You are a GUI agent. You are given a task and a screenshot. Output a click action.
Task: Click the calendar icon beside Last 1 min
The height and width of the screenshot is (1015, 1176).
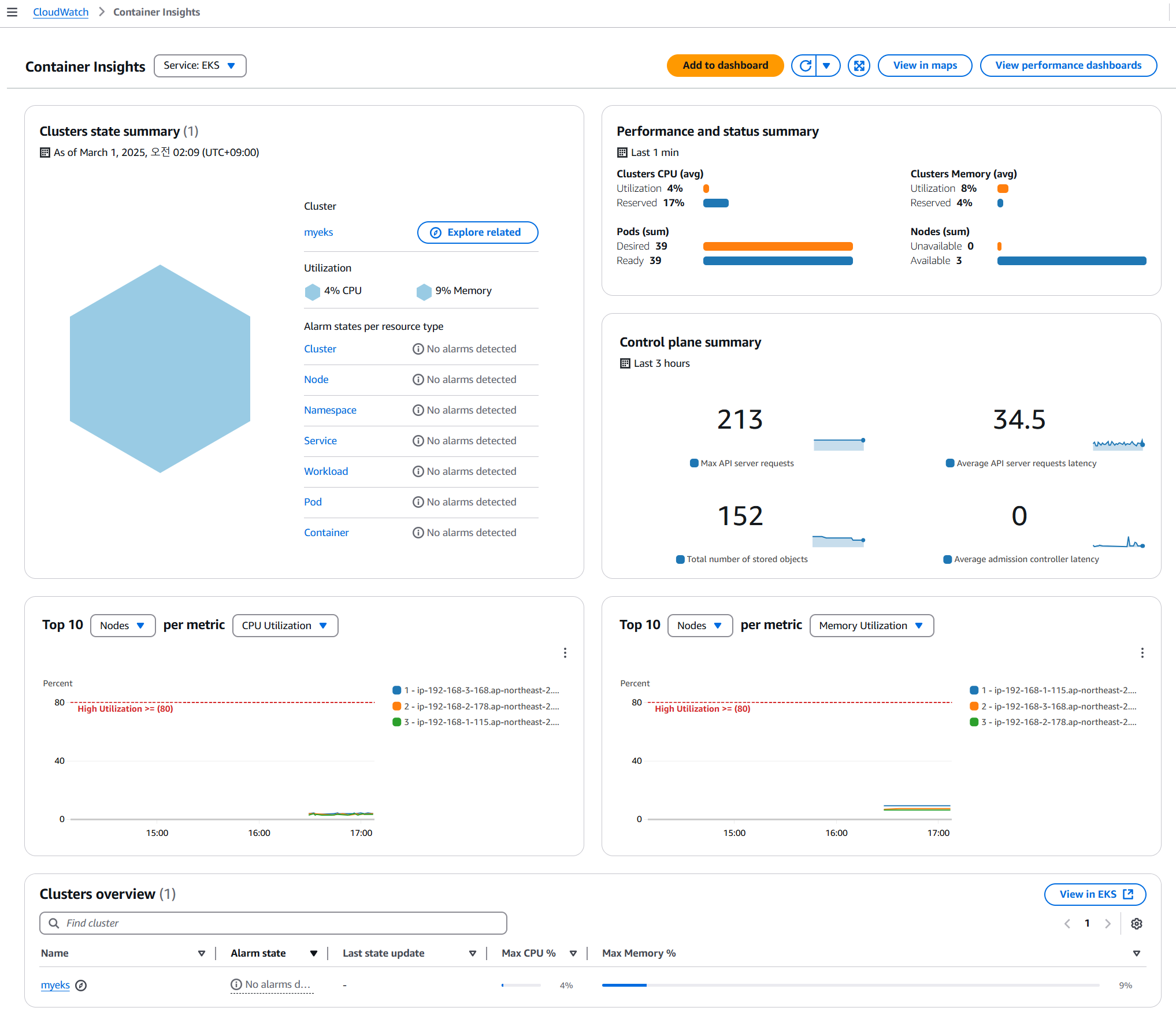tap(622, 153)
